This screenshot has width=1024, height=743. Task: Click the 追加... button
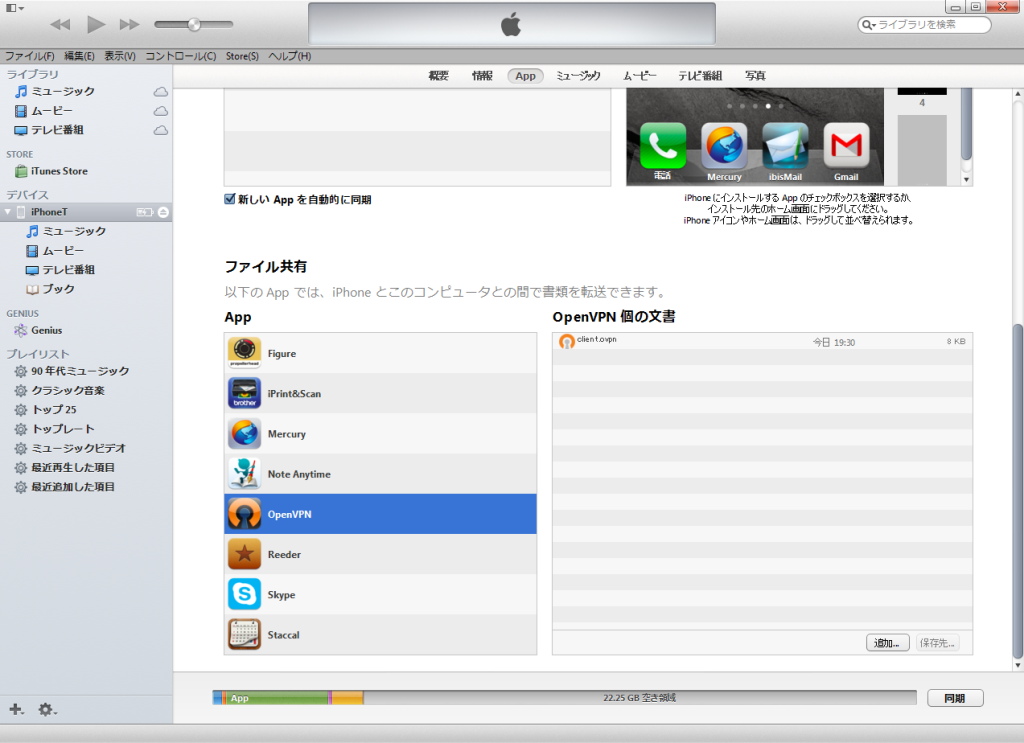point(888,643)
